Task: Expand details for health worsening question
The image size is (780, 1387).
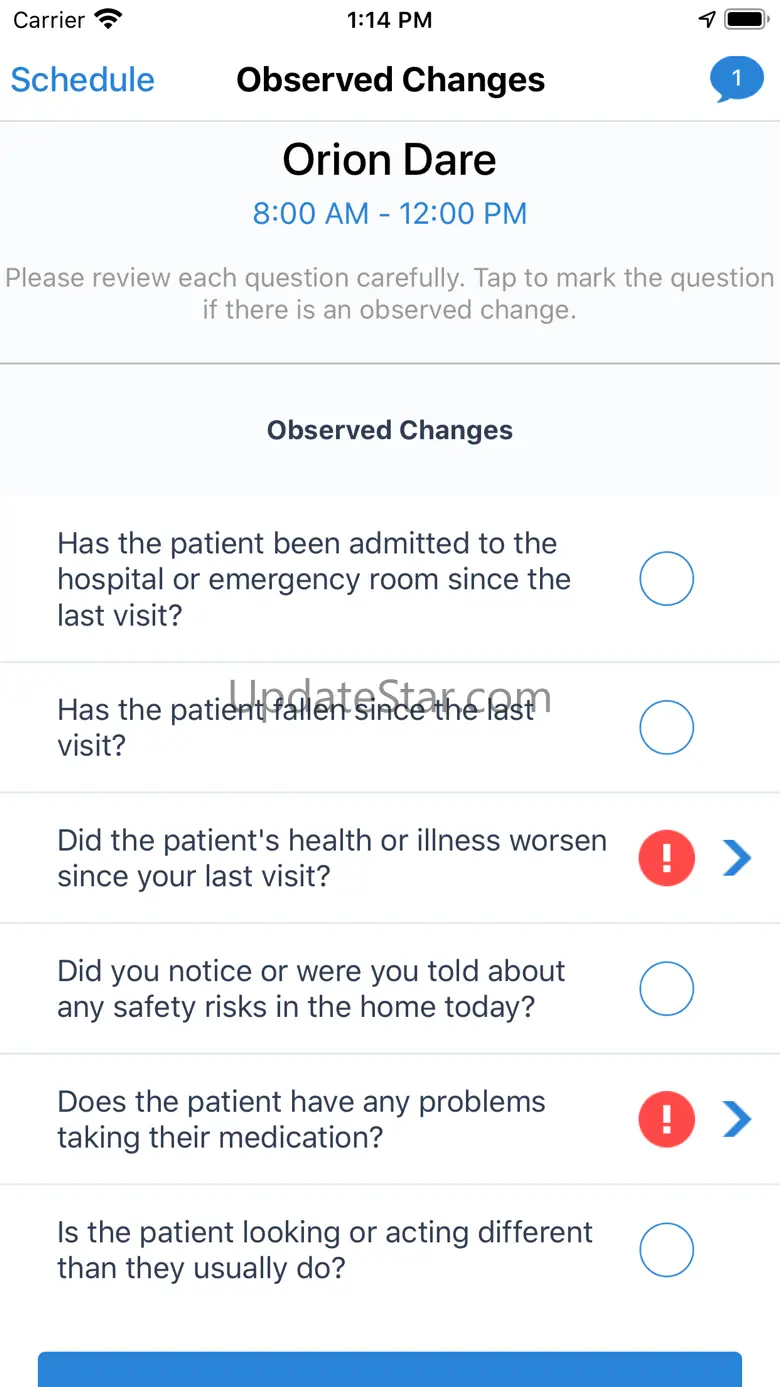Action: (x=737, y=858)
